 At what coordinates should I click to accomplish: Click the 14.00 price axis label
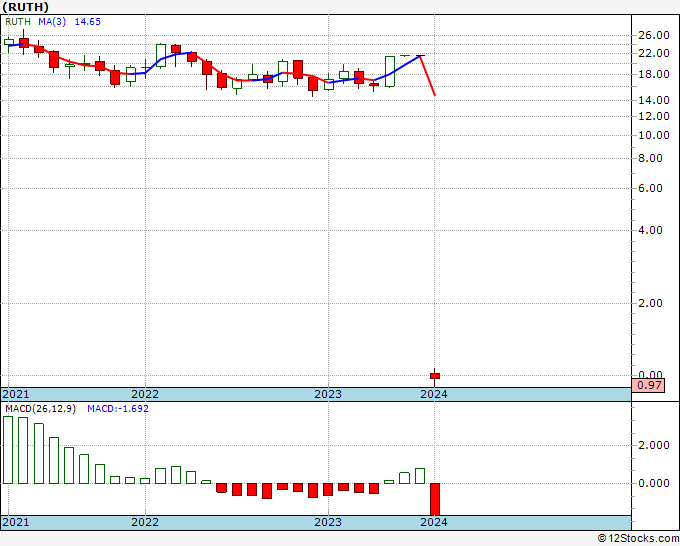[654, 100]
